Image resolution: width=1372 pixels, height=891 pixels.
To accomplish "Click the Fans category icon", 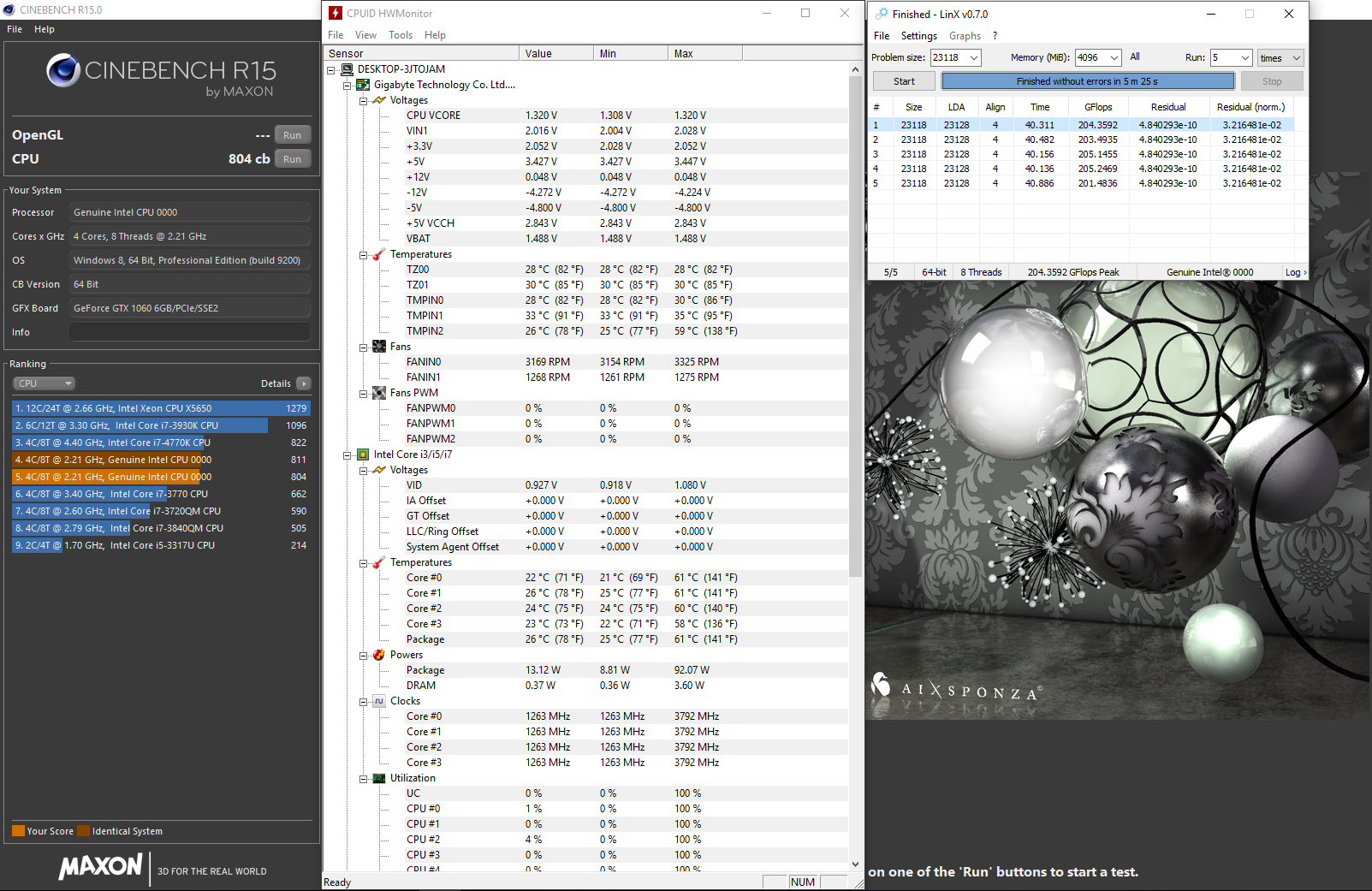I will (379, 347).
